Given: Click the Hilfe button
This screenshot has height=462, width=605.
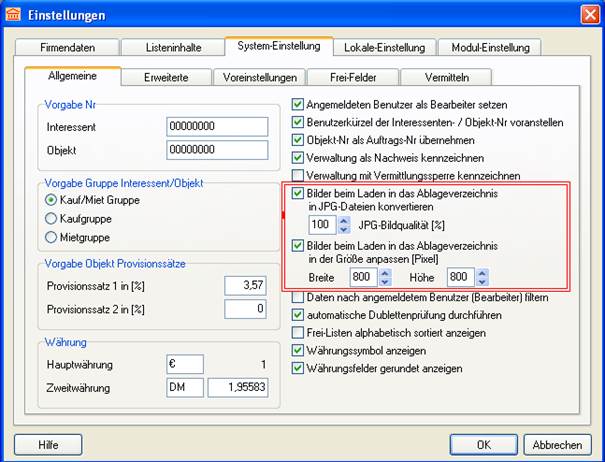Looking at the screenshot, I should point(48,445).
